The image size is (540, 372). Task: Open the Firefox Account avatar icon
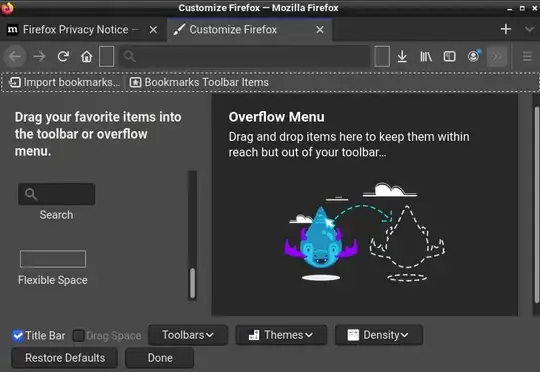coord(474,56)
